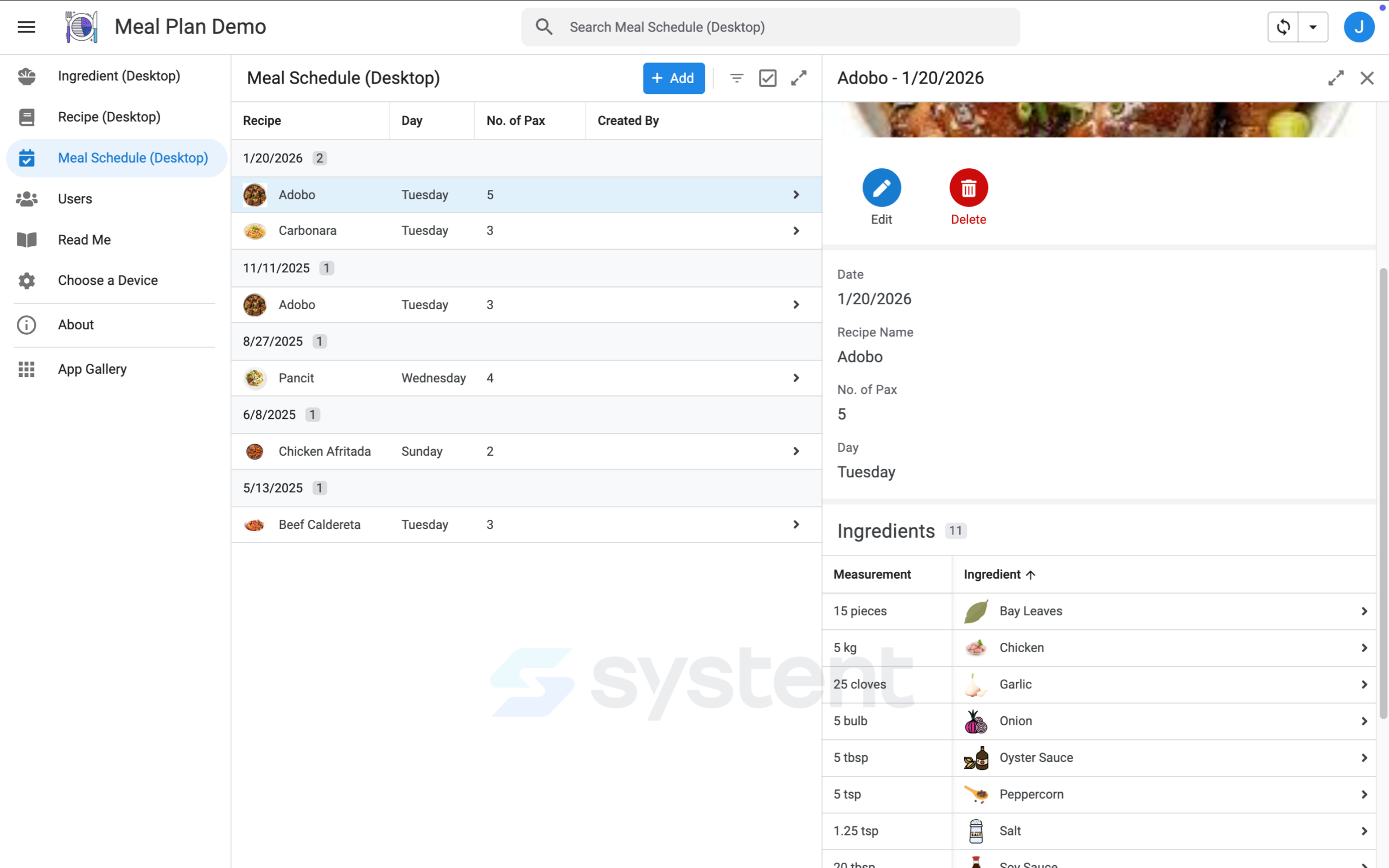Click the Salt shaker icon
Screen dimensions: 1389x868
click(x=976, y=831)
